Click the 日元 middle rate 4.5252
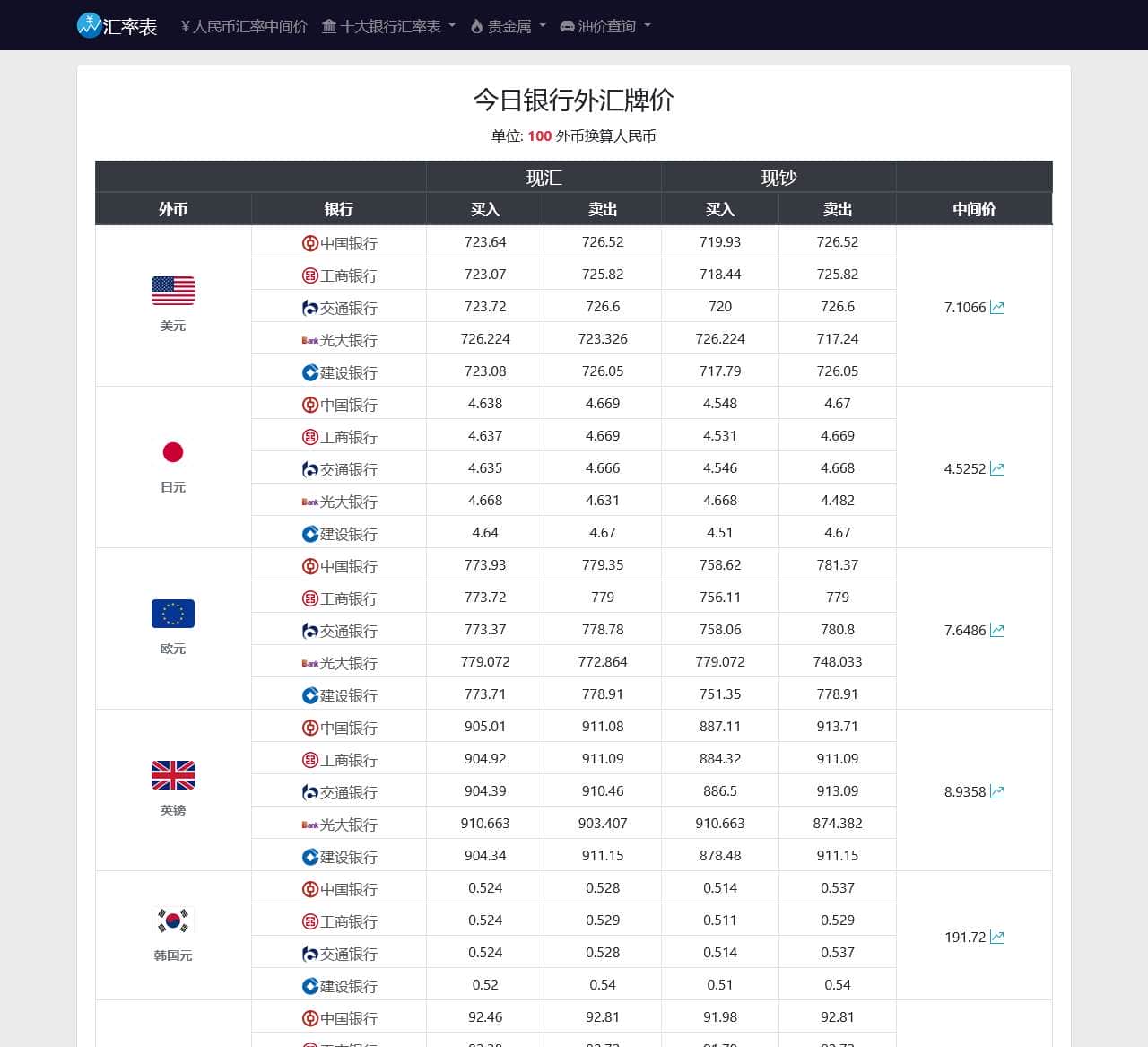This screenshot has width=1148, height=1047. [965, 468]
